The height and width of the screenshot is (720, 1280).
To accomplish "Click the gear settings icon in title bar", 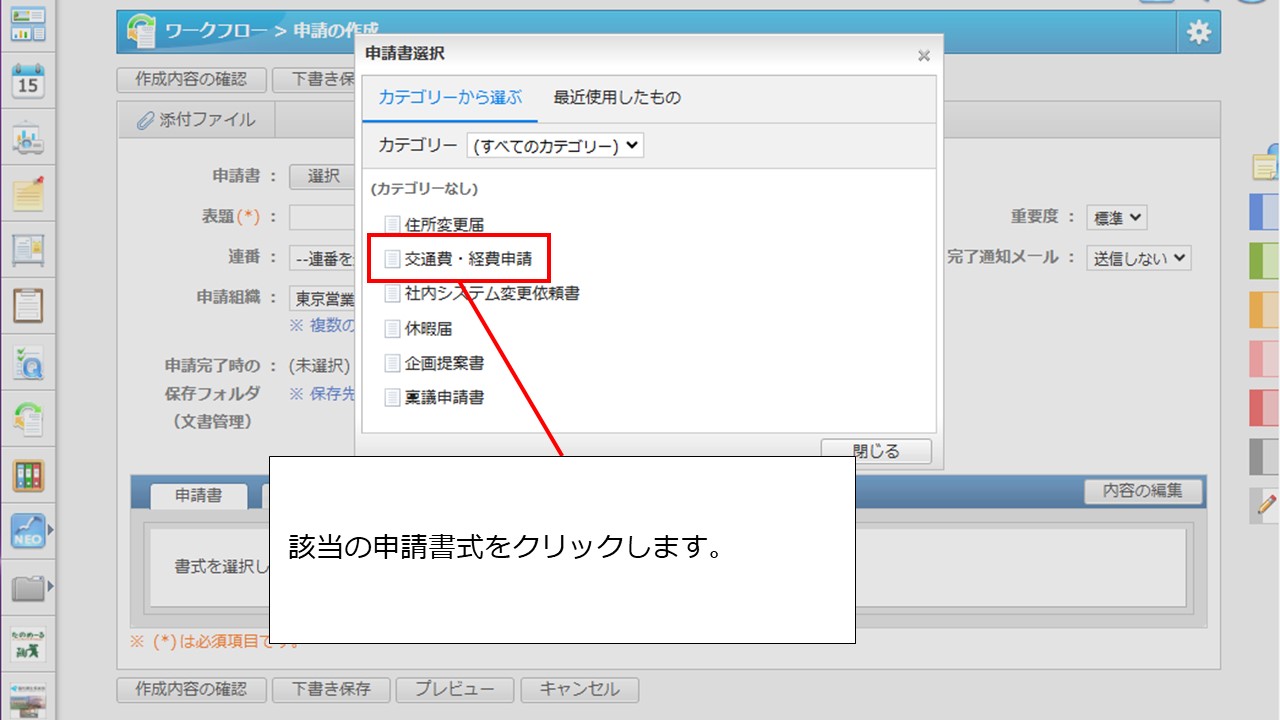I will coord(1198,31).
